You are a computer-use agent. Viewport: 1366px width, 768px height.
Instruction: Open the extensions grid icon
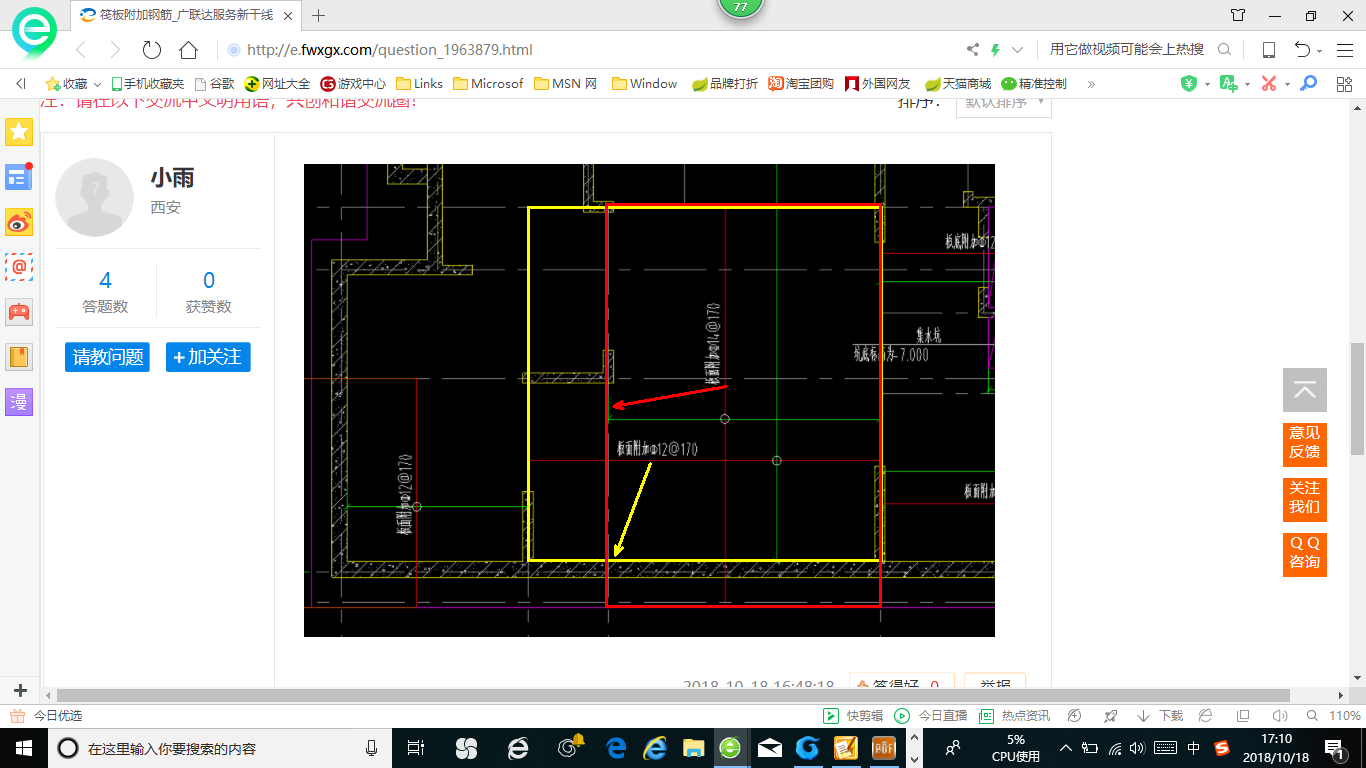pos(1344,84)
